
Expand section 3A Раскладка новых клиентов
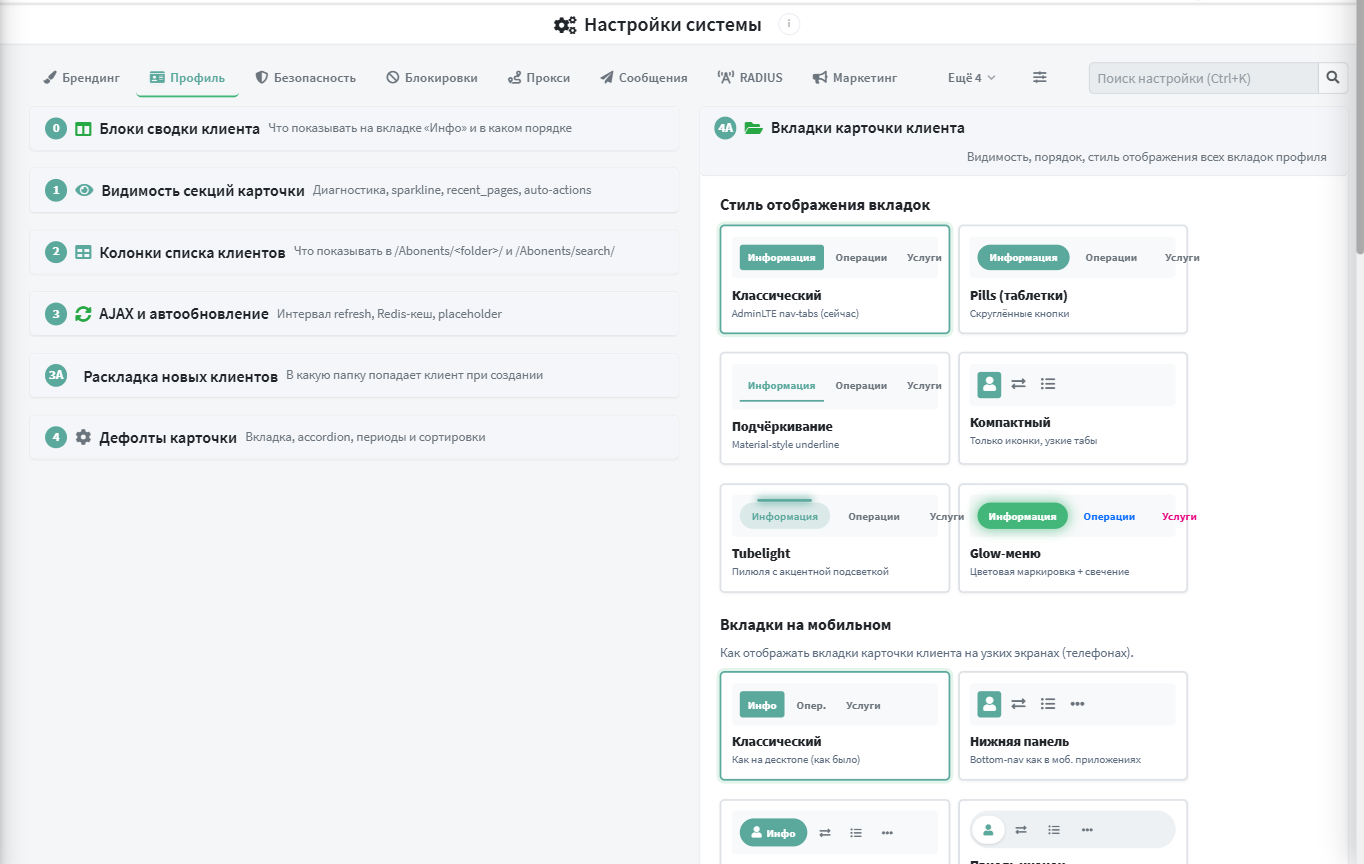pos(354,375)
